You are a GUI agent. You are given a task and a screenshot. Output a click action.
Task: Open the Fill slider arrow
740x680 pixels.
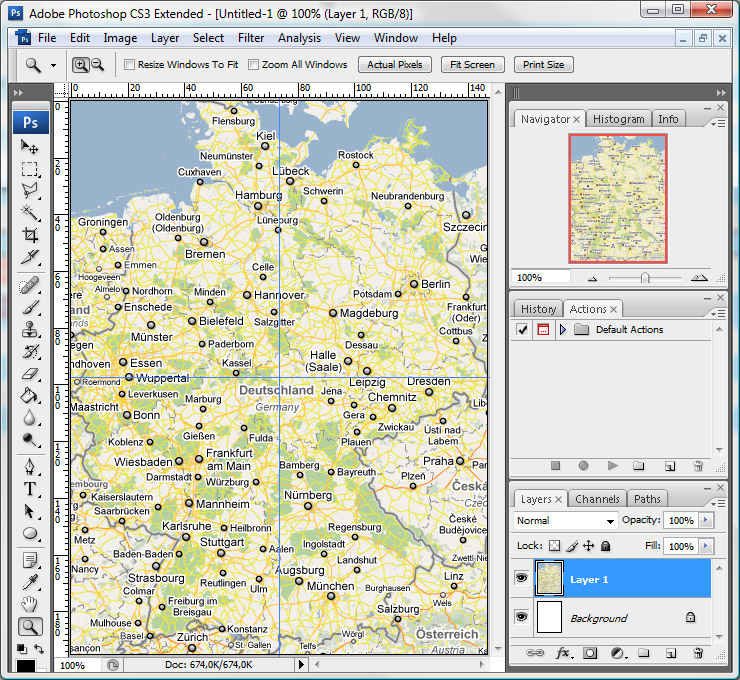coord(706,546)
